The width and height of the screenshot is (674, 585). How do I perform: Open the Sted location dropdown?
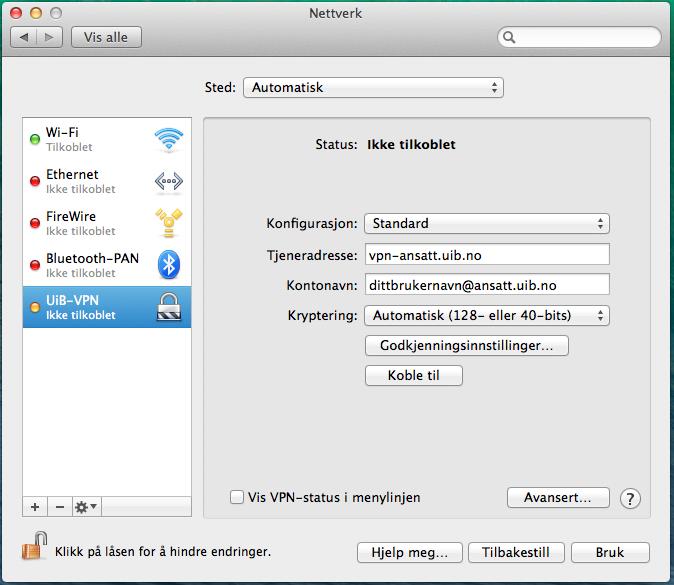(373, 88)
